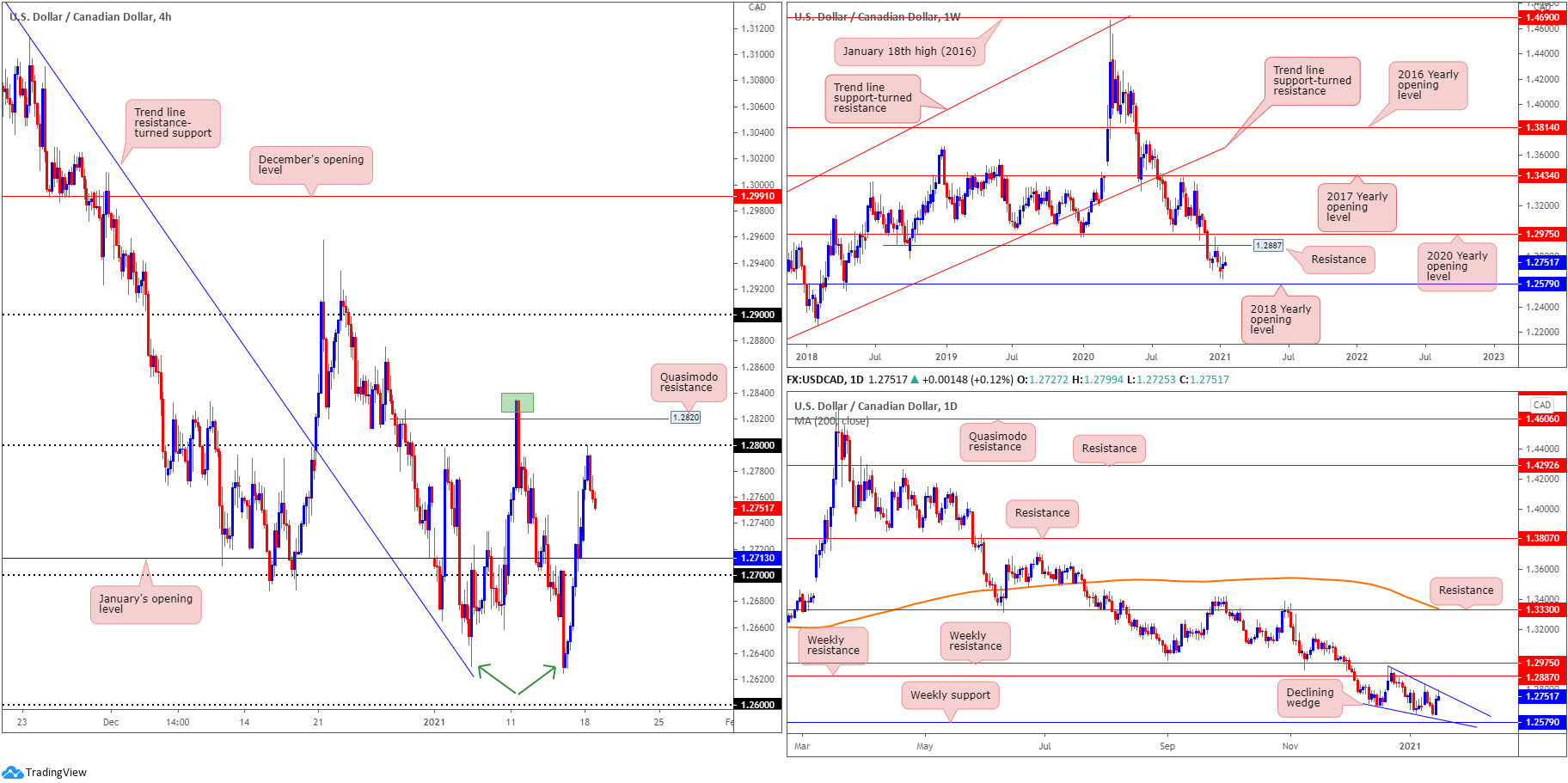The image size is (1568, 783).
Task: Click the Resistance callout pointing to the 1.38070 line
Action: (1042, 513)
